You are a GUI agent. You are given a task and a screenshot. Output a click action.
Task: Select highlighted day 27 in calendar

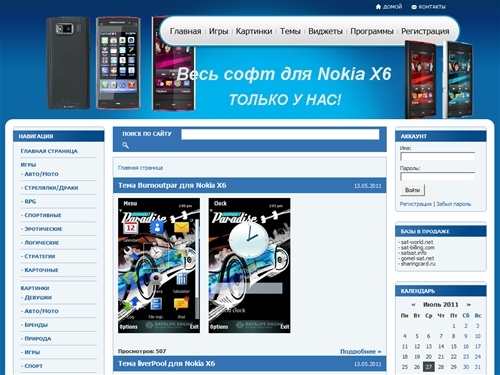click(x=429, y=367)
